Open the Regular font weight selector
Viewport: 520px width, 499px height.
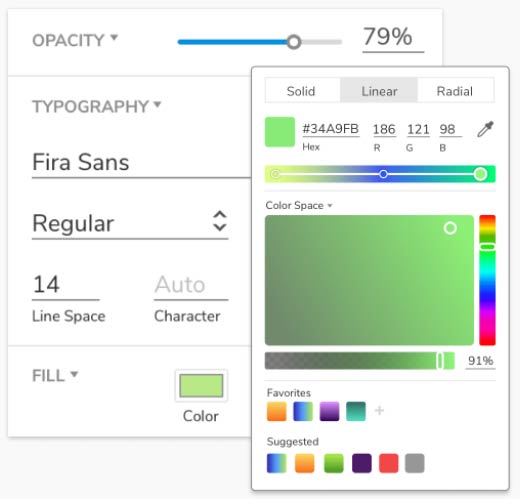coord(130,223)
